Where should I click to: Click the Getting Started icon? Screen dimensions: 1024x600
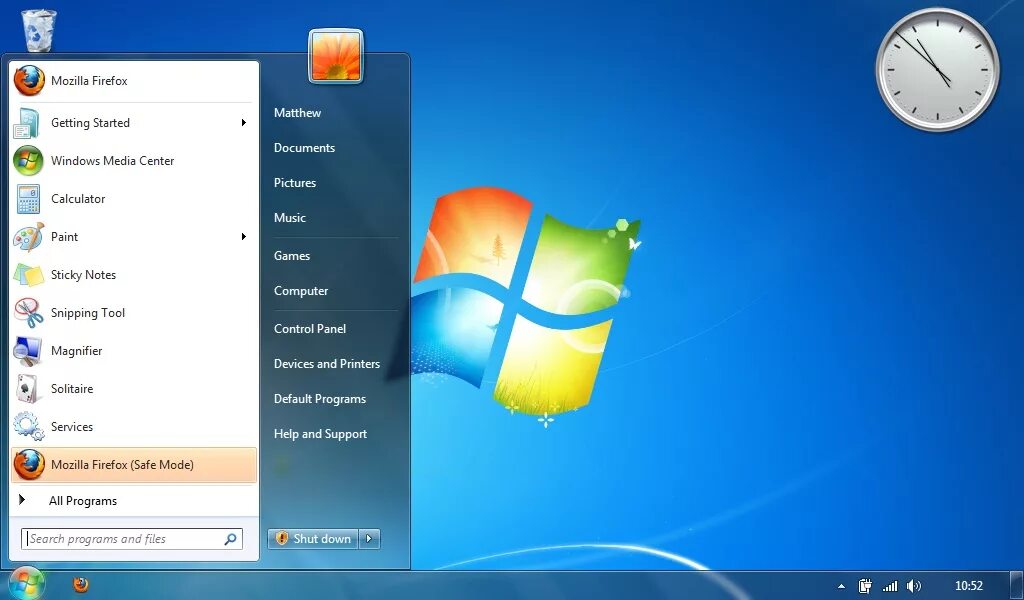tap(28, 123)
